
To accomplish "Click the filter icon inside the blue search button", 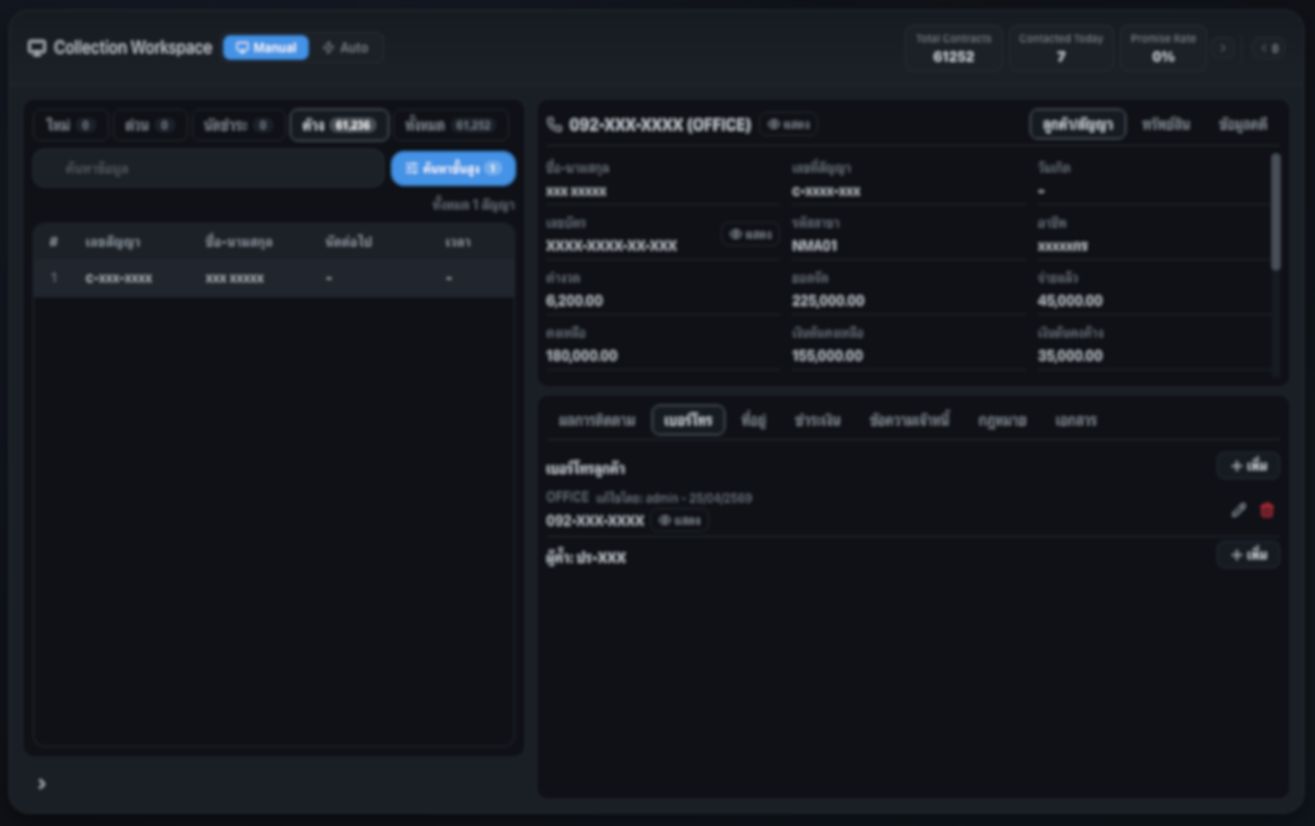I will pyautogui.click(x=410, y=168).
